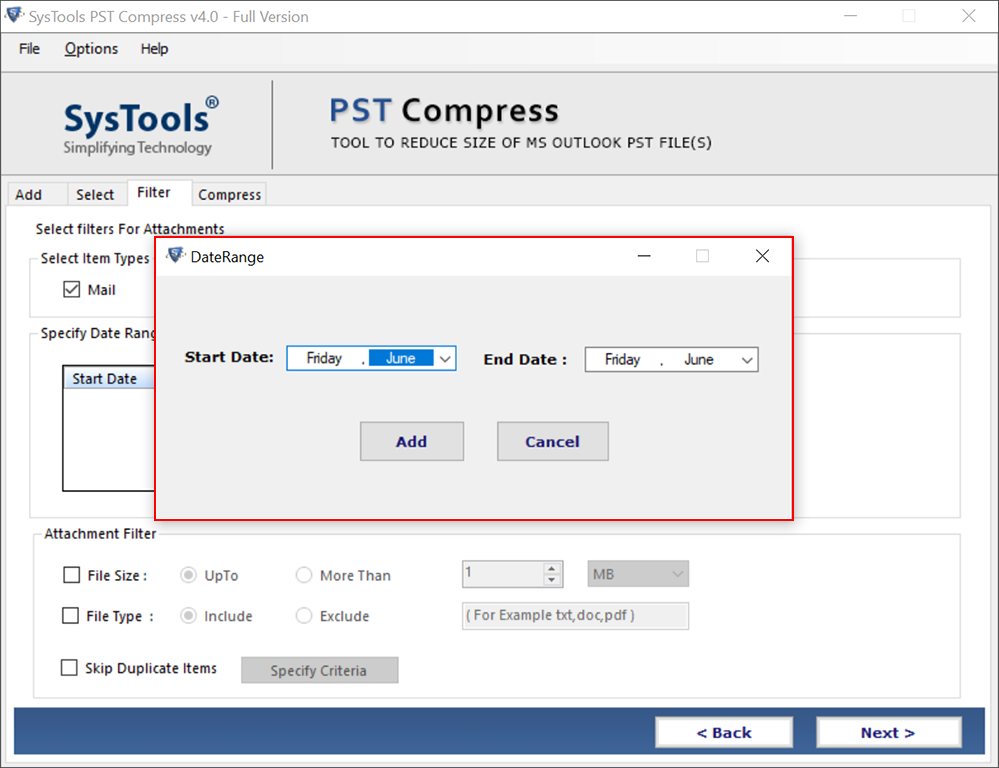This screenshot has width=999, height=768.
Task: Click the Specify Criteria button
Action: click(x=319, y=670)
